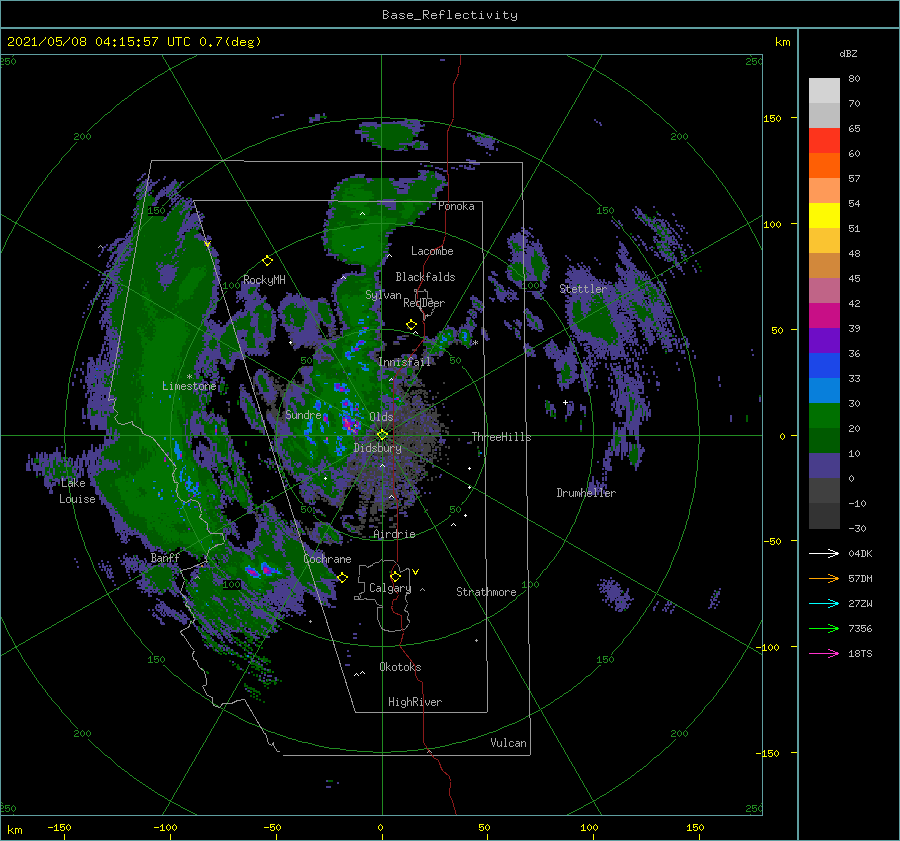Click the Lacombe city label
Screen dimensions: 900x841
click(432, 251)
